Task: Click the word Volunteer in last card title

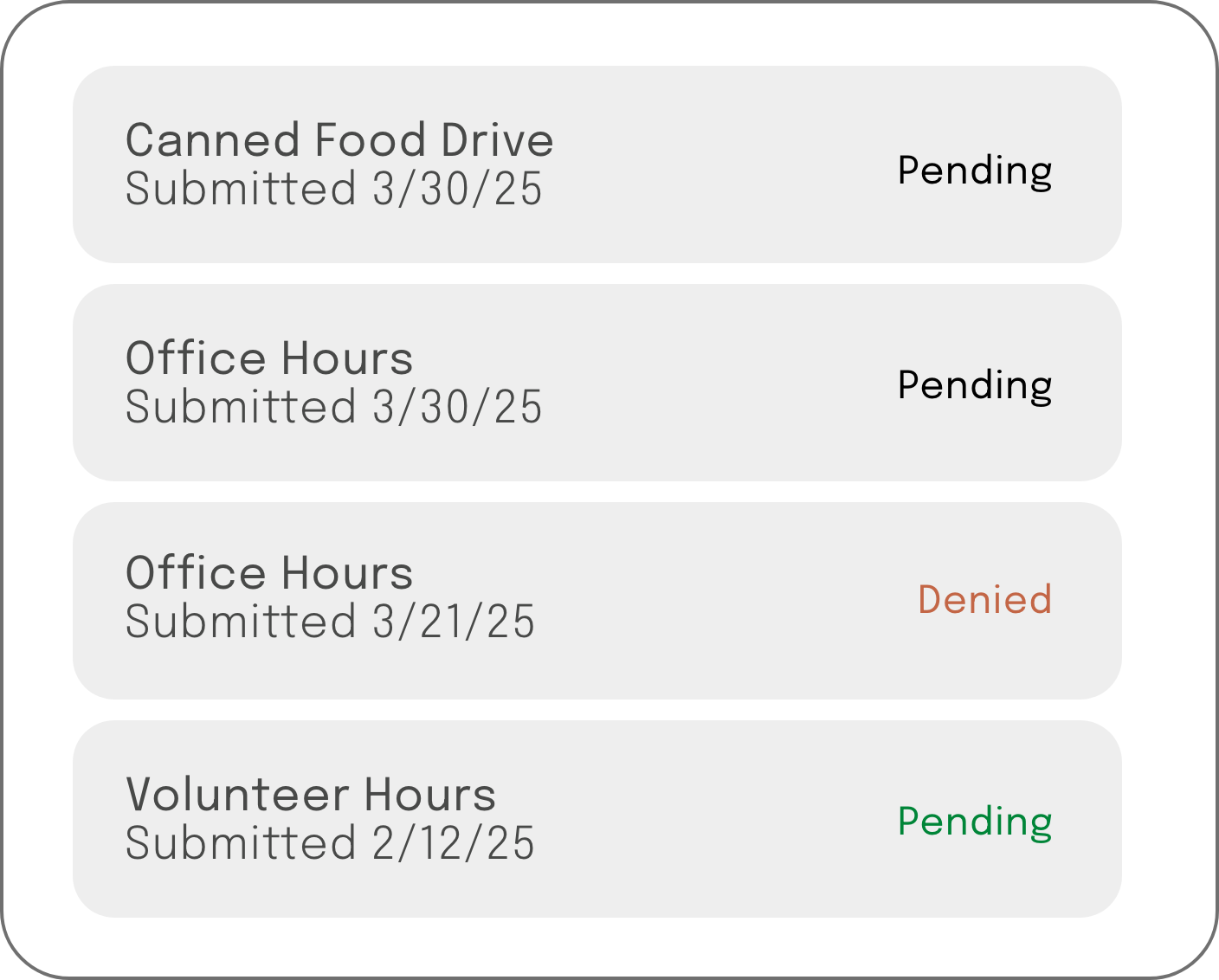Action: (237, 795)
